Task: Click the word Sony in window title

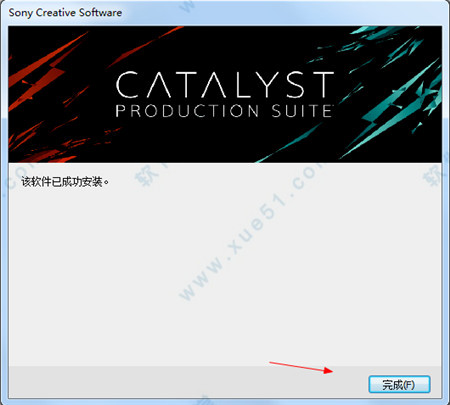Action: pos(20,13)
